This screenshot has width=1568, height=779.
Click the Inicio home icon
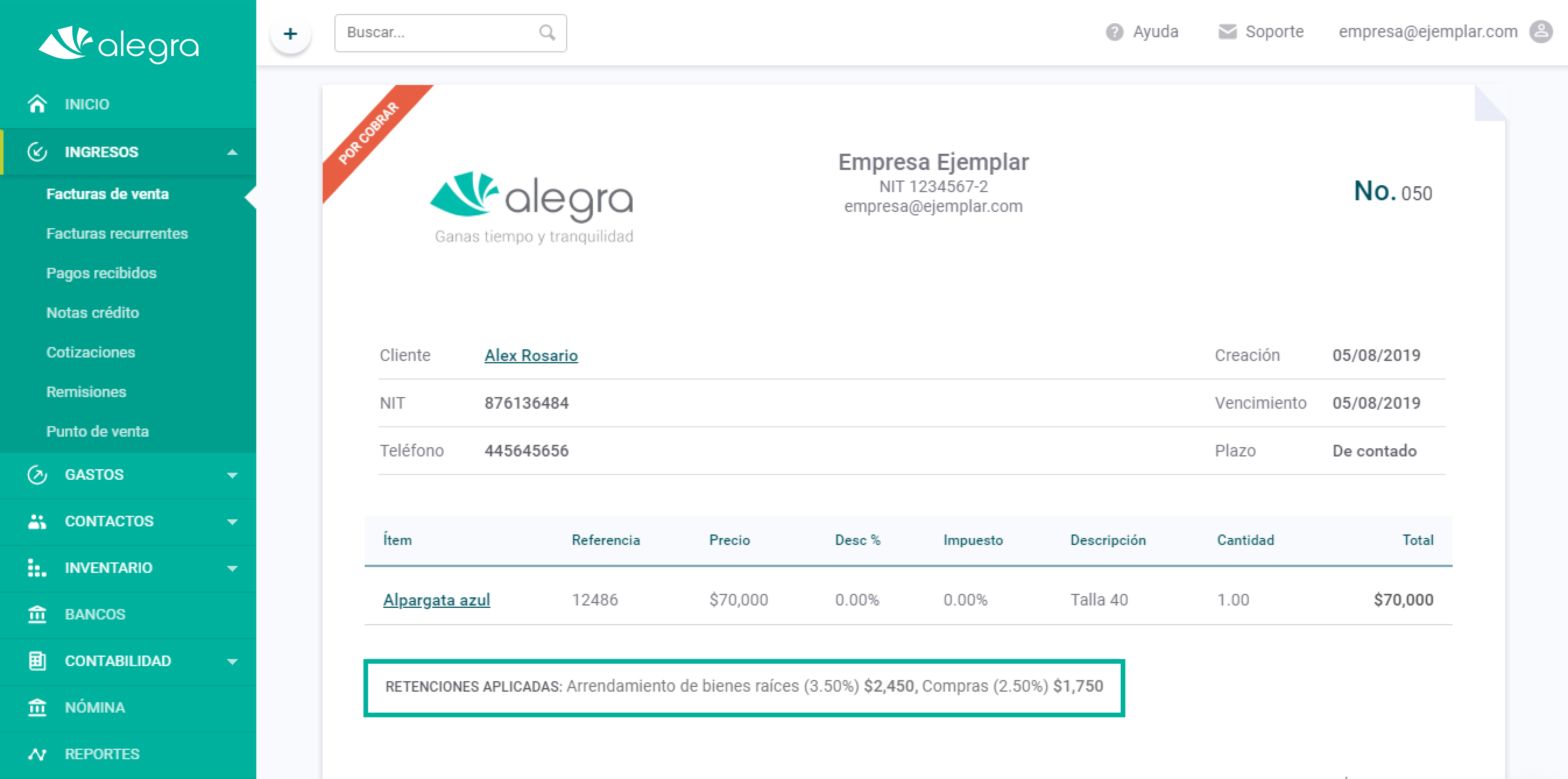pos(37,104)
